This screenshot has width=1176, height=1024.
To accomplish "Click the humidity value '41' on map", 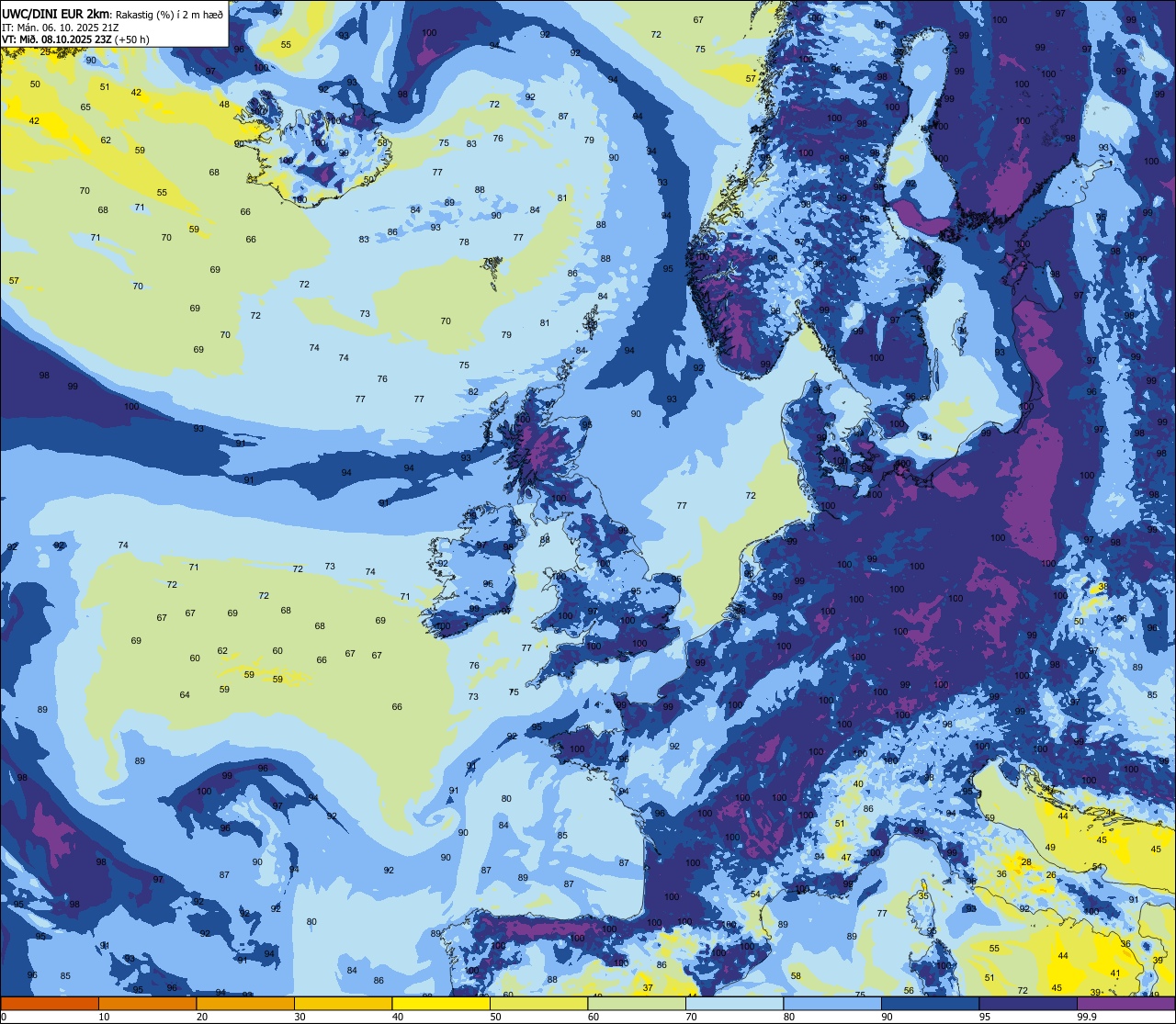I will tap(1115, 973).
